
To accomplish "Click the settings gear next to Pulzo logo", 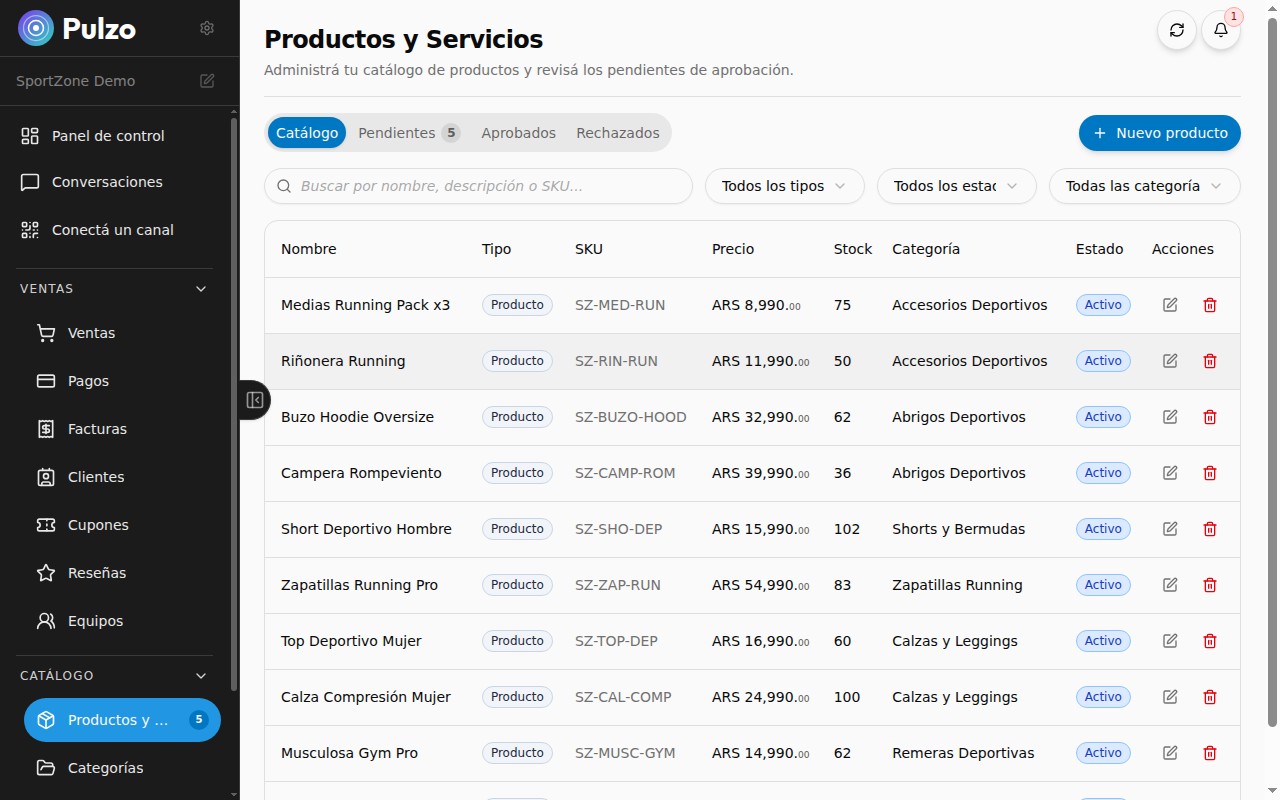I will click(207, 28).
